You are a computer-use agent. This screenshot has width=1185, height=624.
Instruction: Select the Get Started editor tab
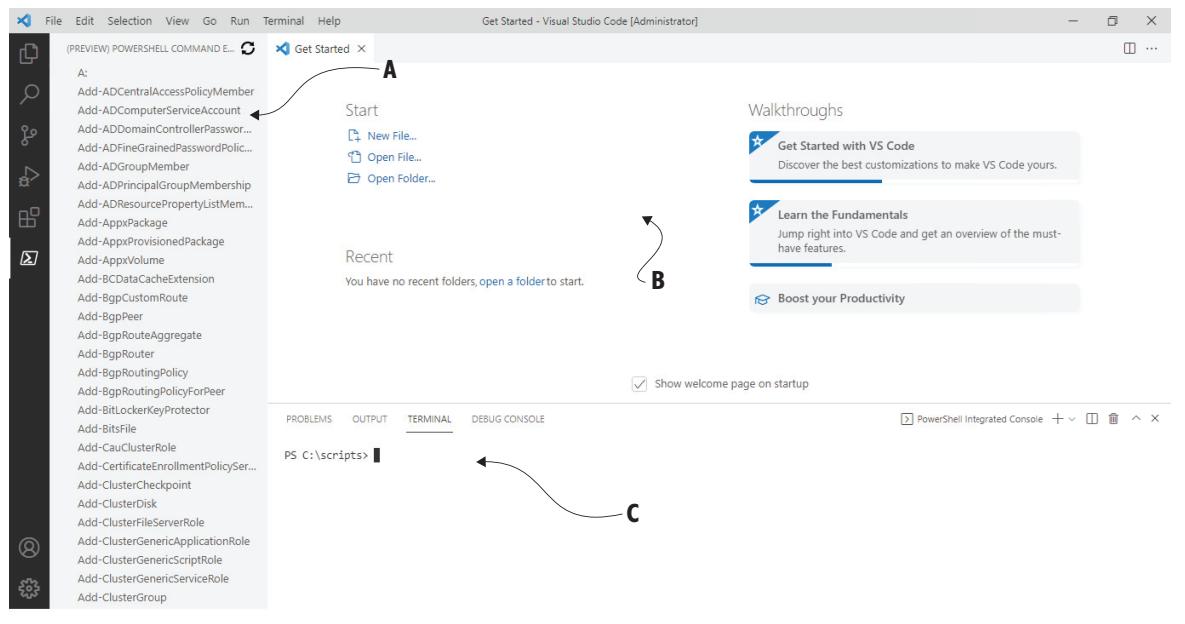tap(321, 48)
